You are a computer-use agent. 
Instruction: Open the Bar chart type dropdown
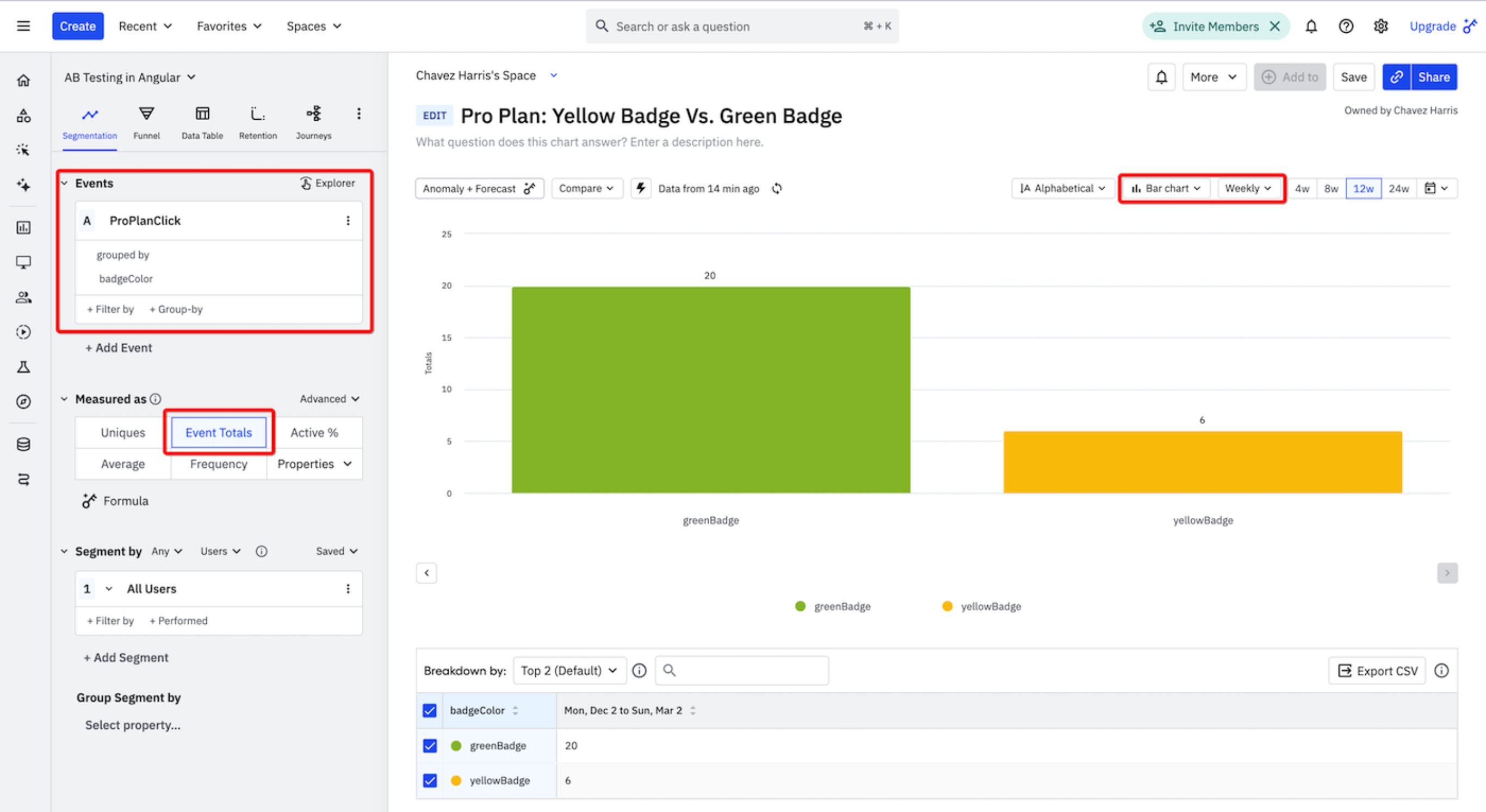pyautogui.click(x=1165, y=188)
